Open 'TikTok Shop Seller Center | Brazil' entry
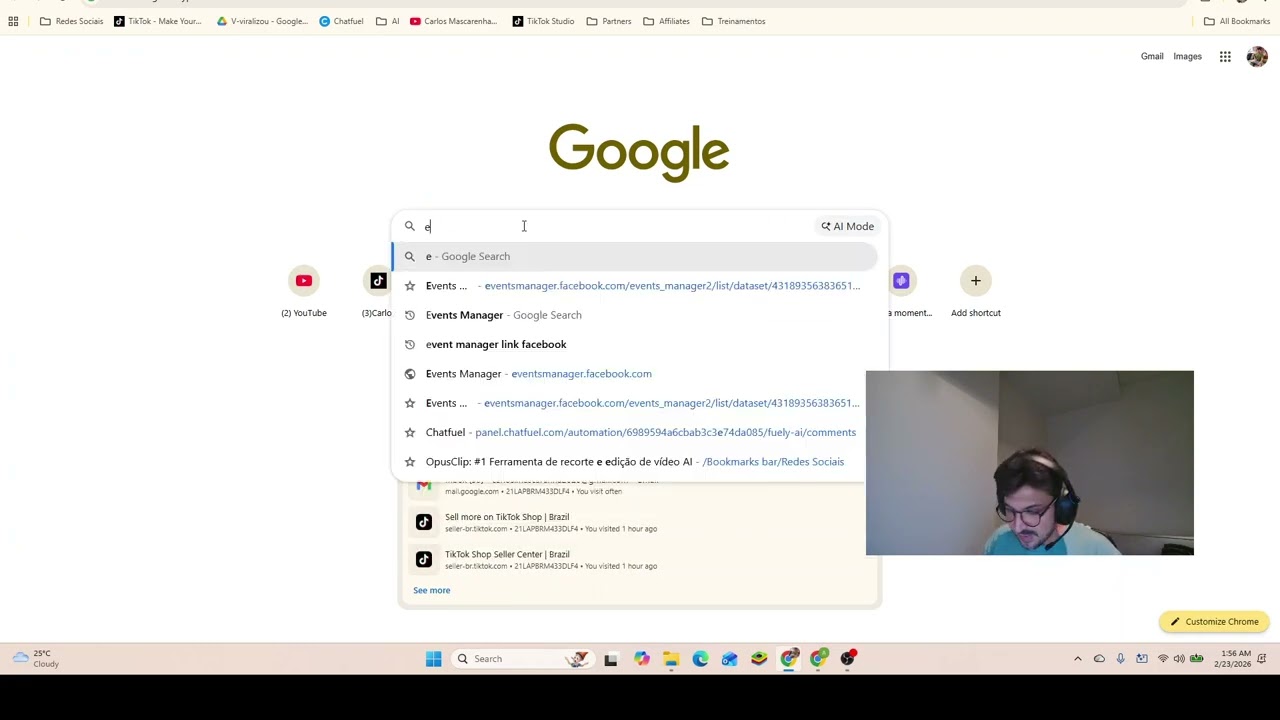Screen dimensions: 1280x720 click(x=640, y=559)
